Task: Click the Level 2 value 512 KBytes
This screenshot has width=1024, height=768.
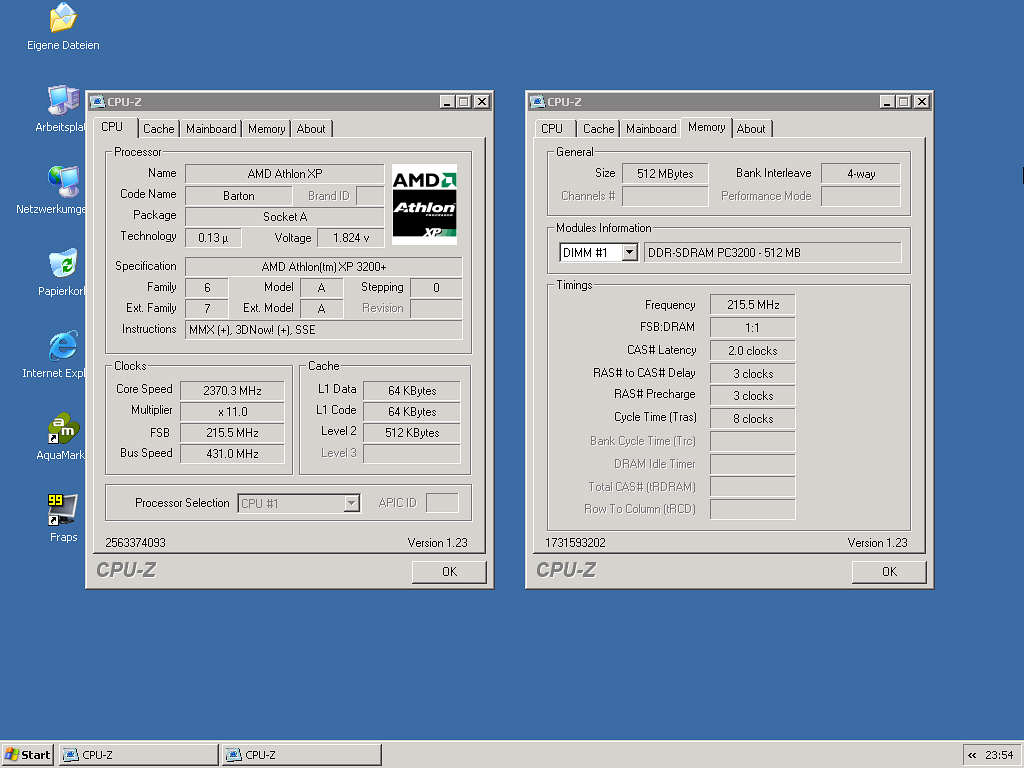Action: tap(411, 432)
